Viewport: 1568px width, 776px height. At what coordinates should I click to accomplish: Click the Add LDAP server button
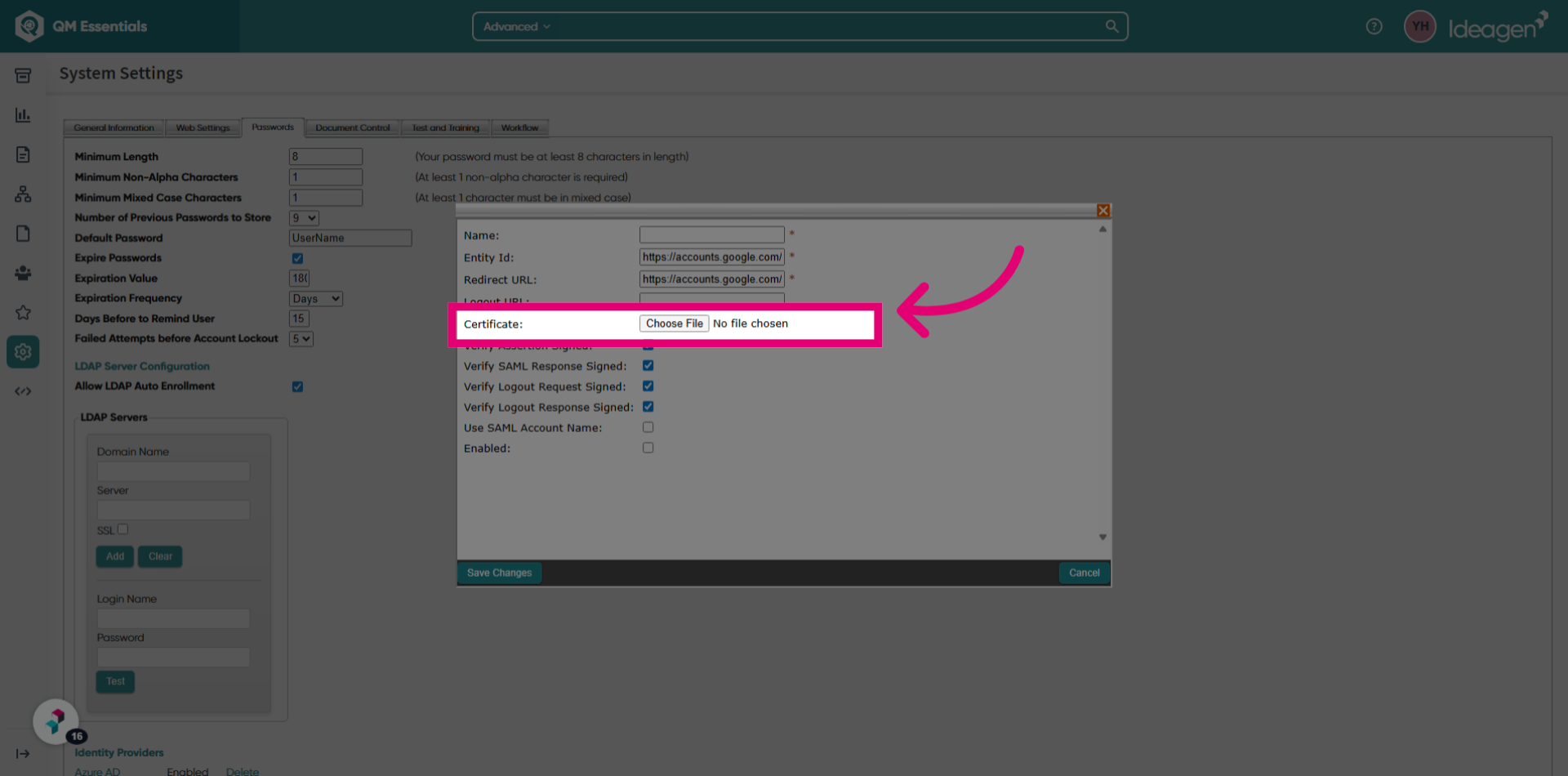click(115, 556)
